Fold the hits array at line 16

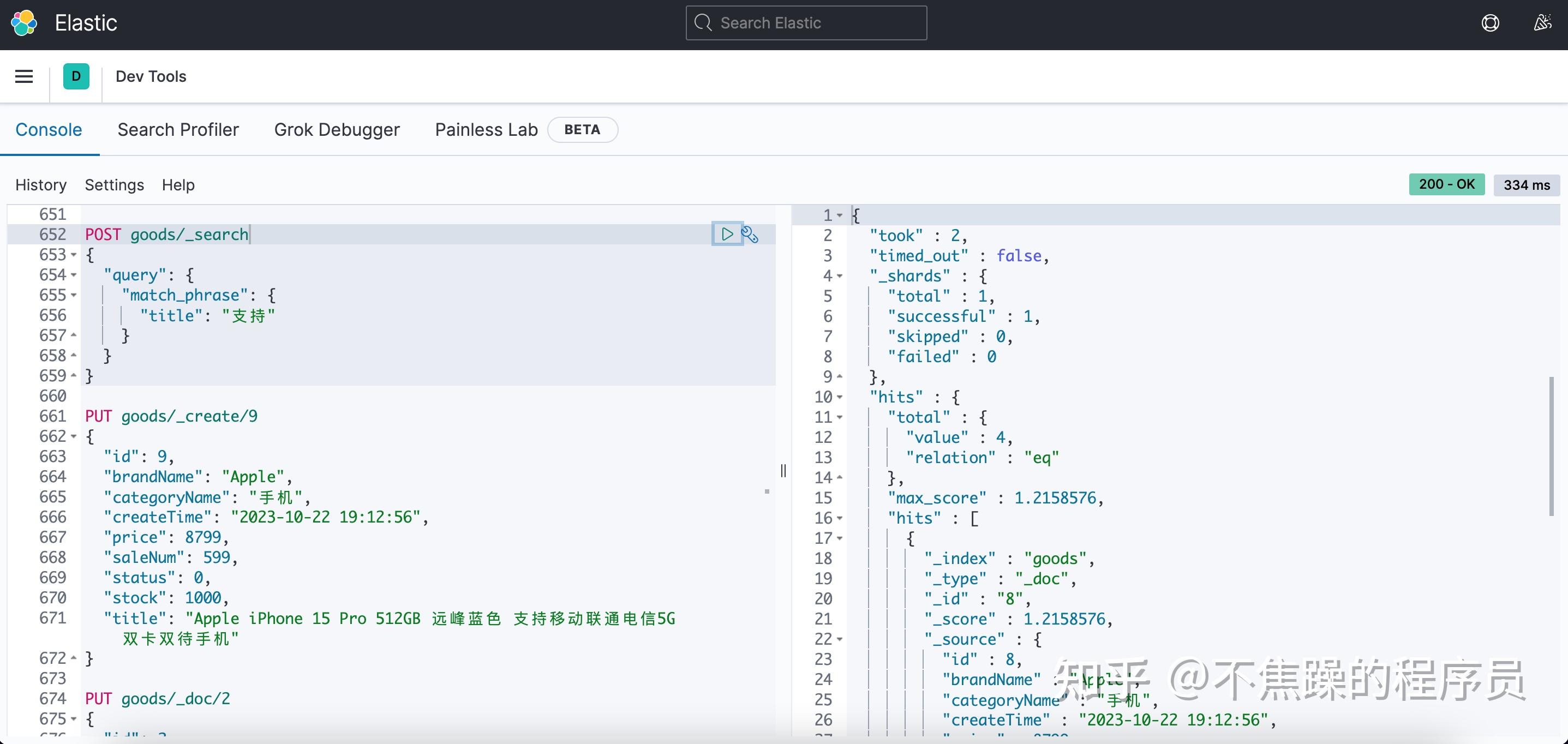click(x=840, y=518)
